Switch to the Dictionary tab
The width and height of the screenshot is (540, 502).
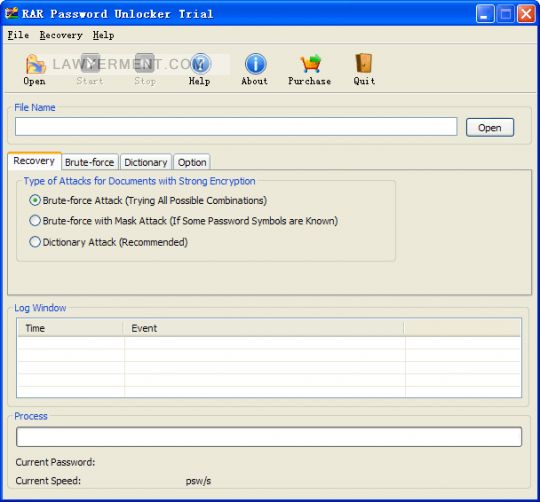pyautogui.click(x=146, y=162)
